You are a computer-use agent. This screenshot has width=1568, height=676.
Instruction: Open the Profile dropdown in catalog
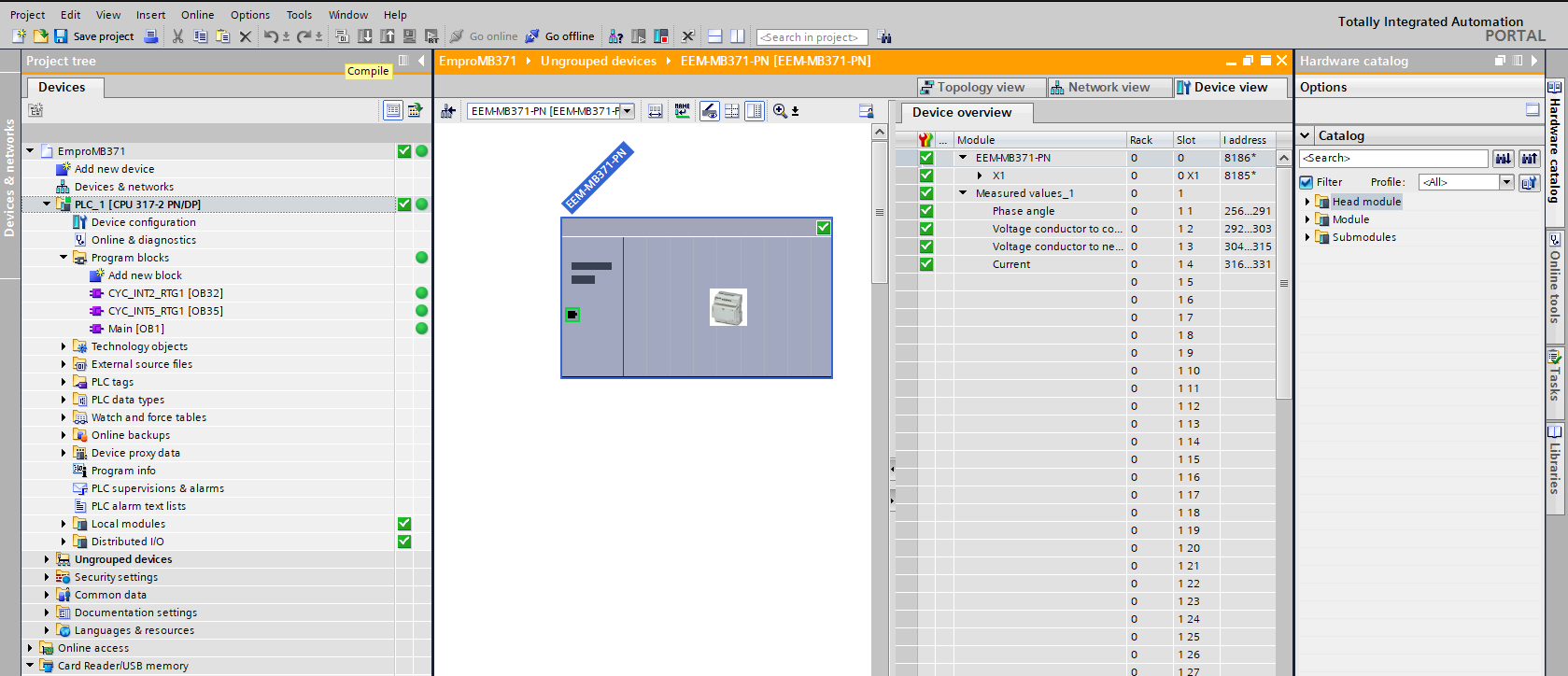(1506, 182)
